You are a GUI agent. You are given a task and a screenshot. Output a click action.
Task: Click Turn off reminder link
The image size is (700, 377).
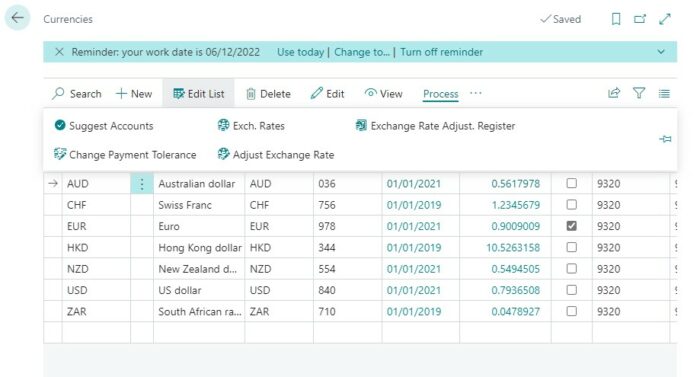tap(442, 52)
